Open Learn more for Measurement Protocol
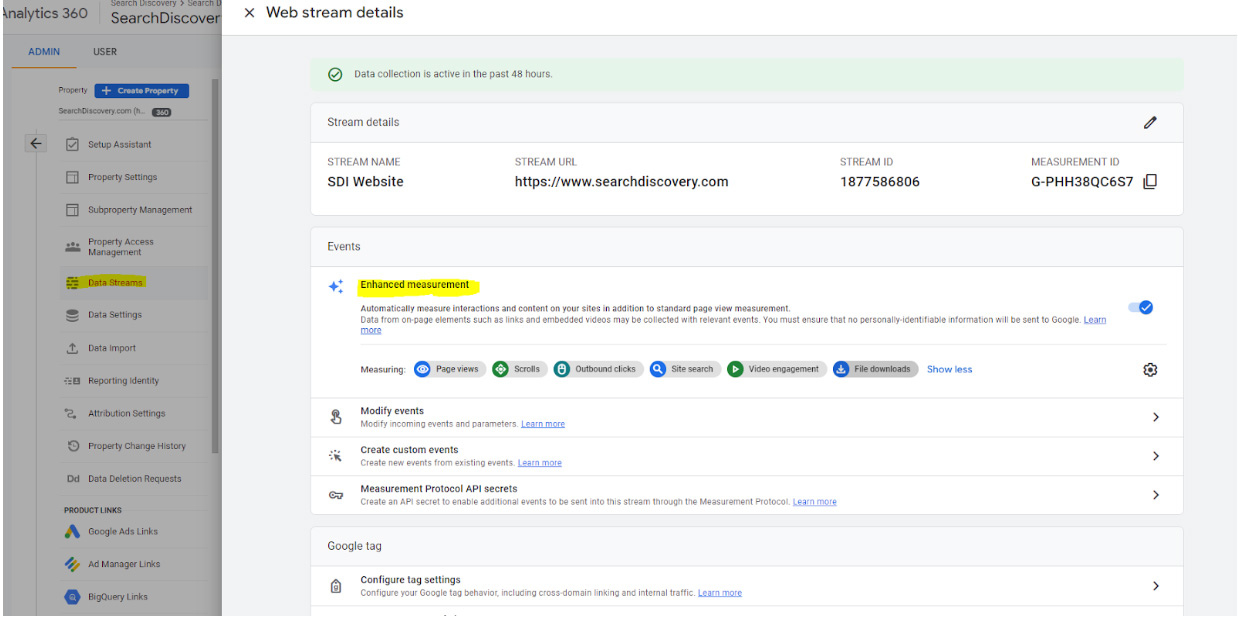Image resolution: width=1238 pixels, height=617 pixels. pos(815,502)
